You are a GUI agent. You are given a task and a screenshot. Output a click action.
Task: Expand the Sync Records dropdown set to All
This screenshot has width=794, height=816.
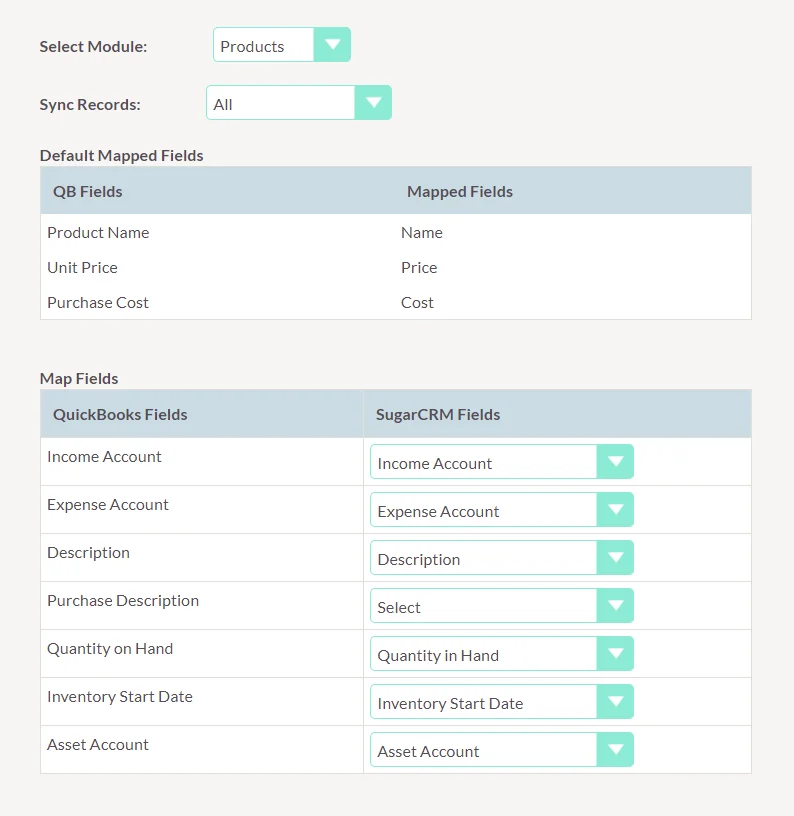click(298, 103)
